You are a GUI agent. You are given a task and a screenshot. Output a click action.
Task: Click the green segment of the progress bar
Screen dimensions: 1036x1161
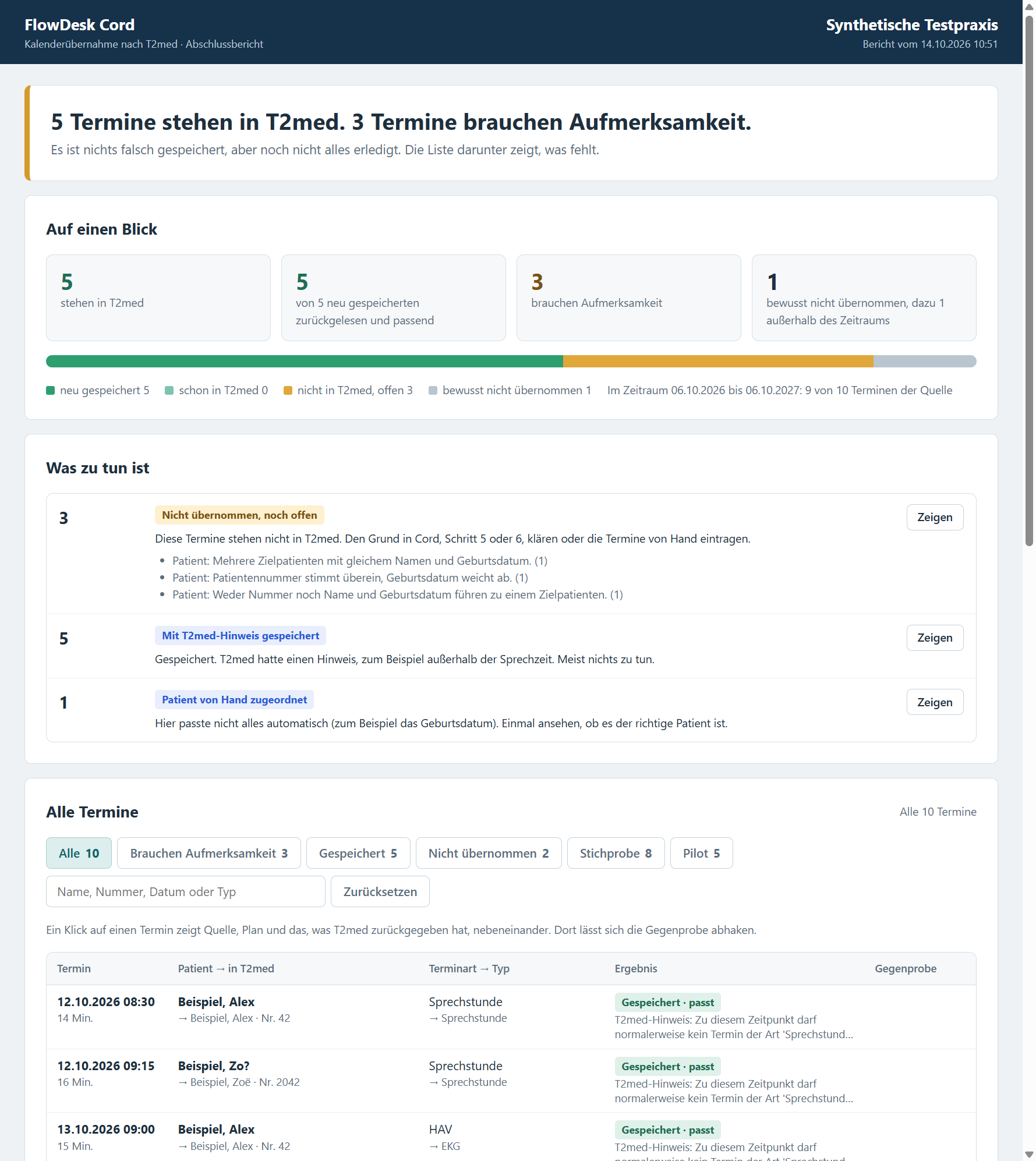pyautogui.click(x=305, y=361)
